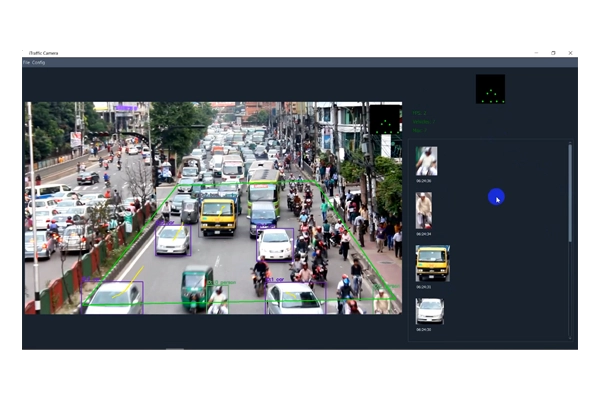600x400 pixels.
Task: Select the white car detection thumbnail
Action: click(x=429, y=310)
